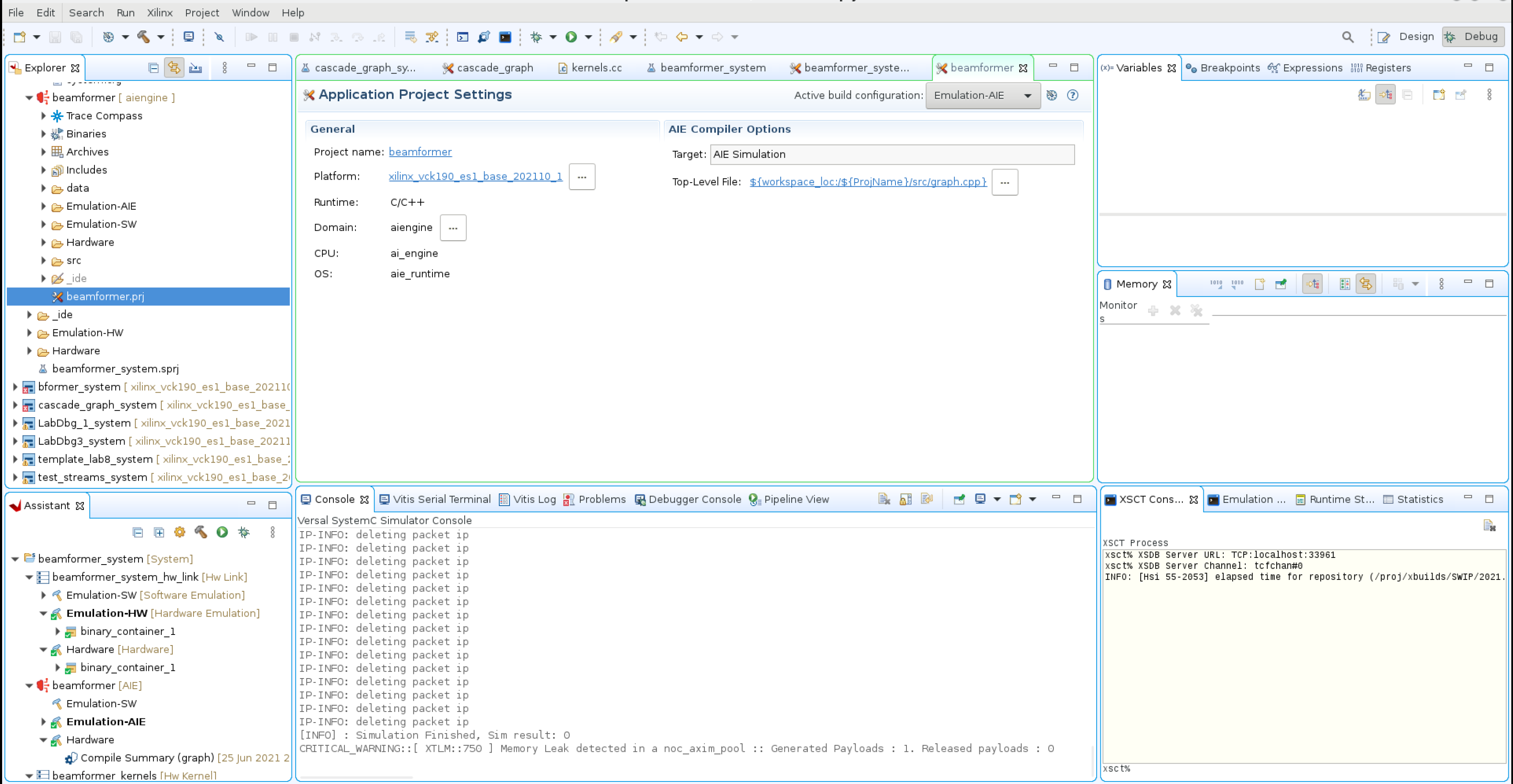Screen dimensions: 1513x784
Task: Collapse Emulation-HW node in Assistant
Action: pos(44,613)
